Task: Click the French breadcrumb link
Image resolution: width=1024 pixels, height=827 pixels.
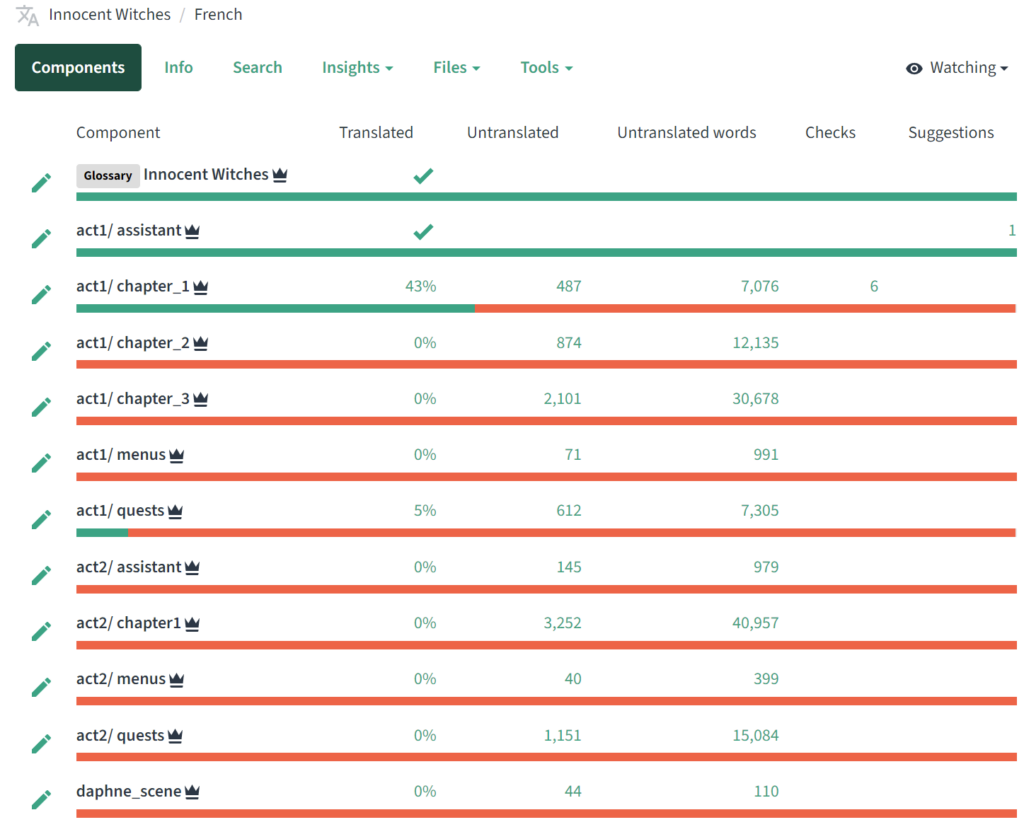Action: (218, 14)
